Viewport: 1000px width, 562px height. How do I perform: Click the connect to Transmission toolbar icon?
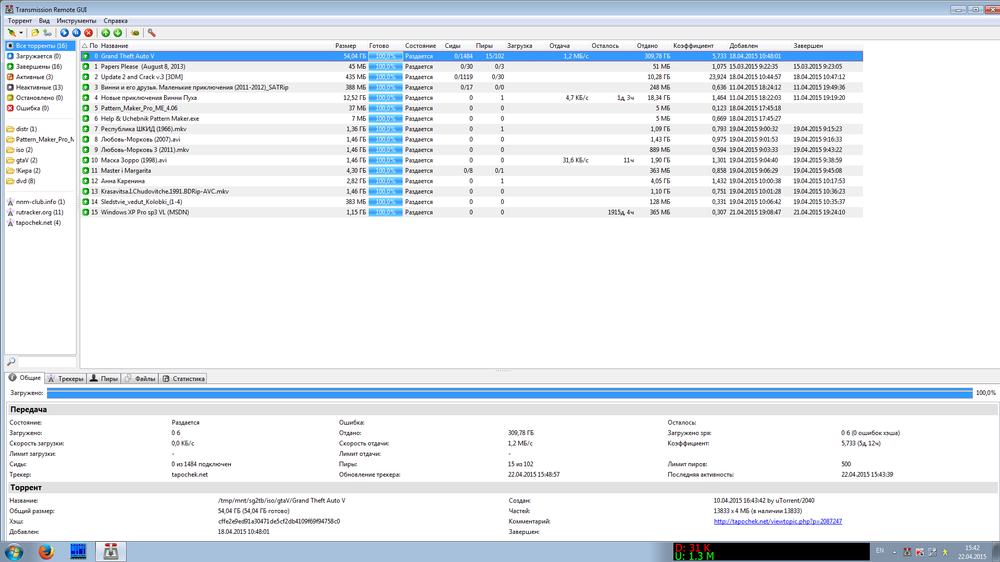point(11,33)
